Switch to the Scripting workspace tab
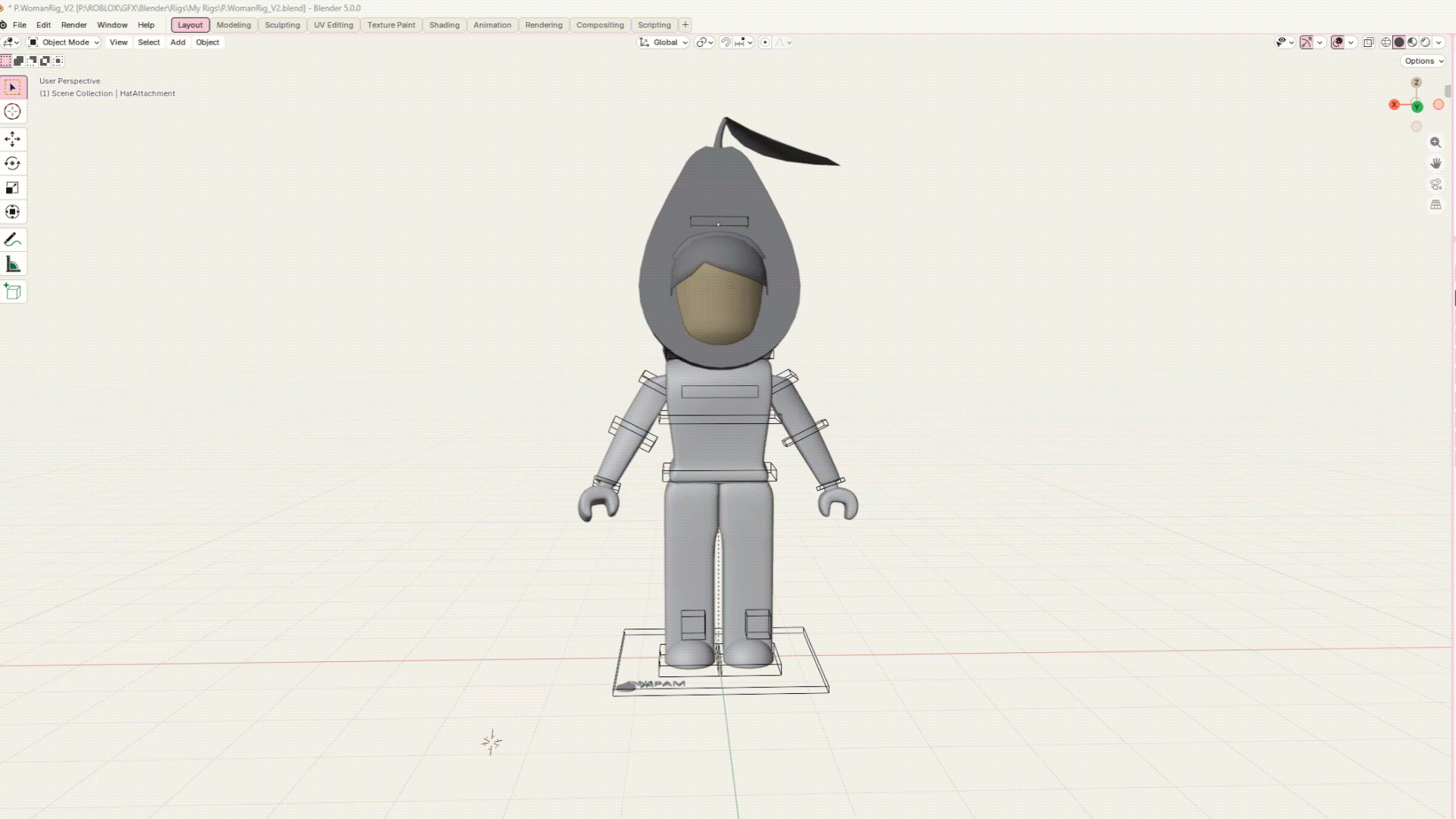Screen dimensions: 1456x819 pos(654,25)
